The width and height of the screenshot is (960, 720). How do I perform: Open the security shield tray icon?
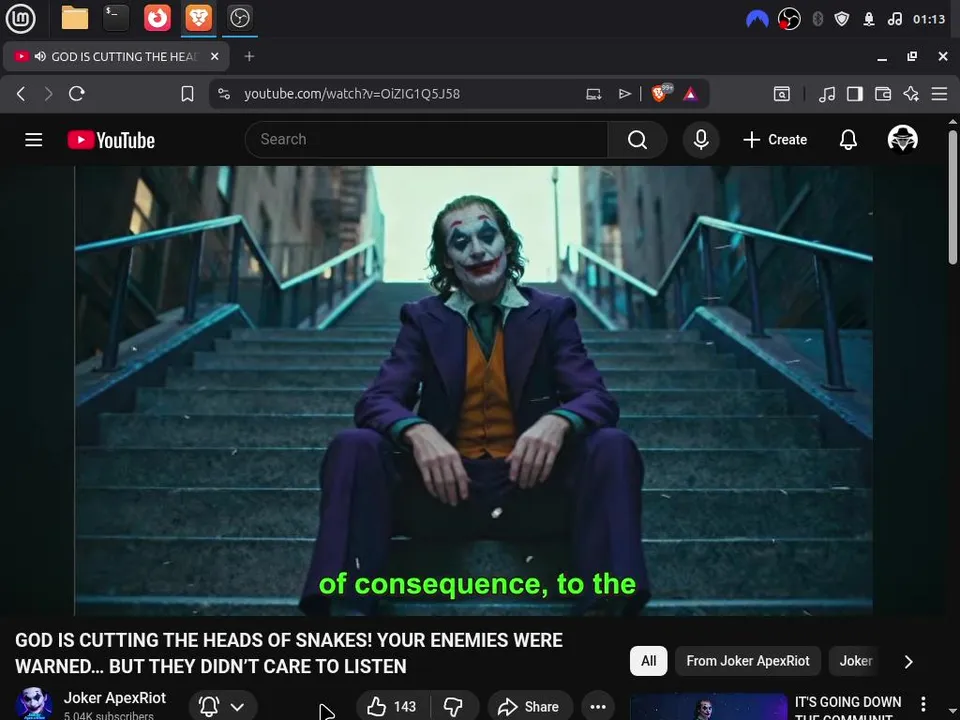pyautogui.click(x=842, y=19)
